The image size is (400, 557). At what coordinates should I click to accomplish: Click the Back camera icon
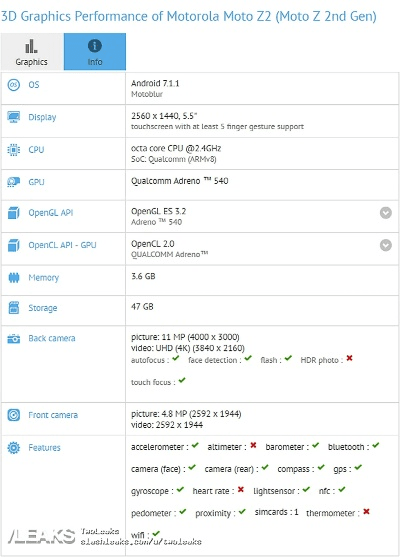coord(13,339)
